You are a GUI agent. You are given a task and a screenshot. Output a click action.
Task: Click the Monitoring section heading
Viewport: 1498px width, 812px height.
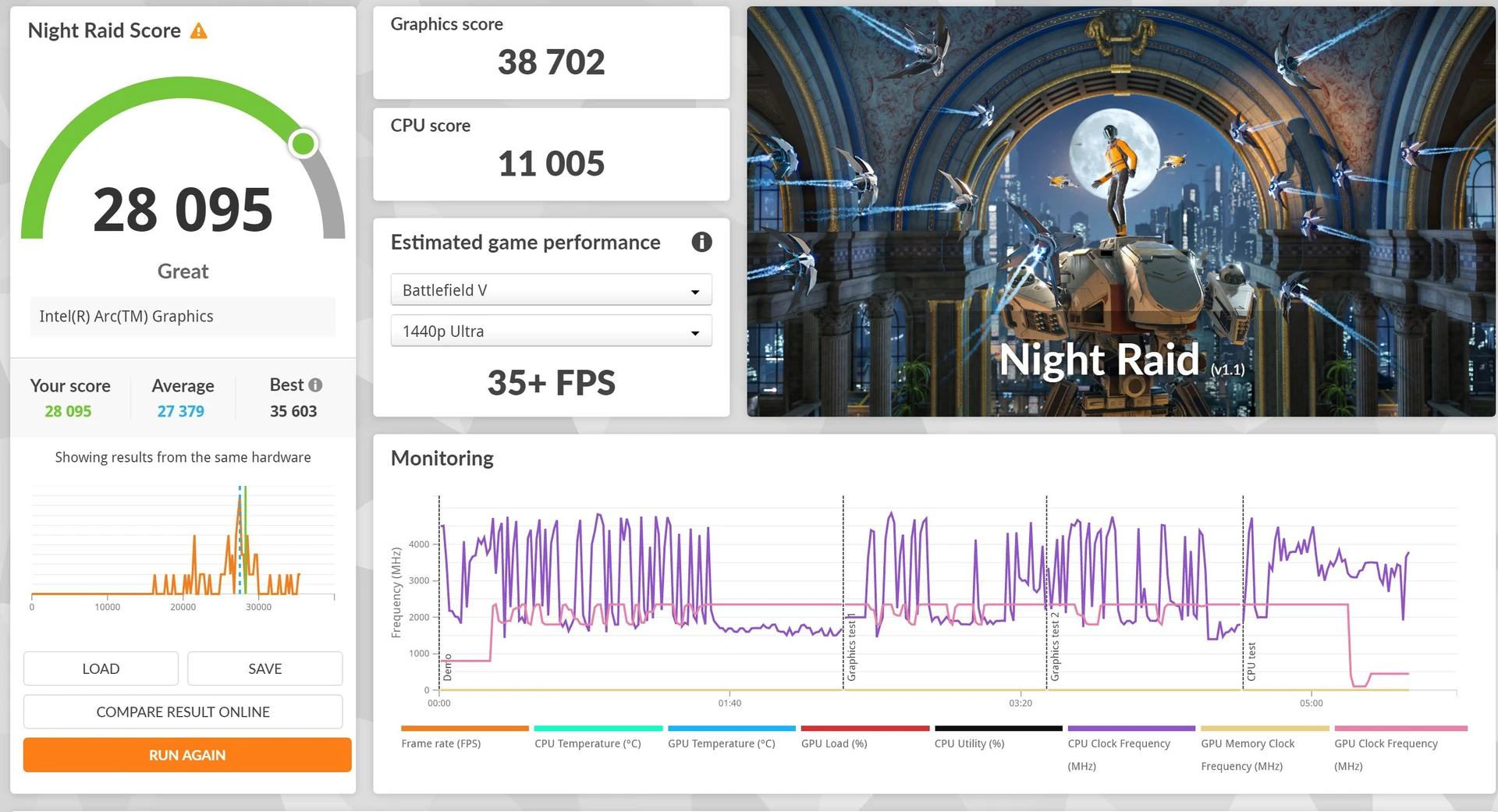pyautogui.click(x=442, y=458)
